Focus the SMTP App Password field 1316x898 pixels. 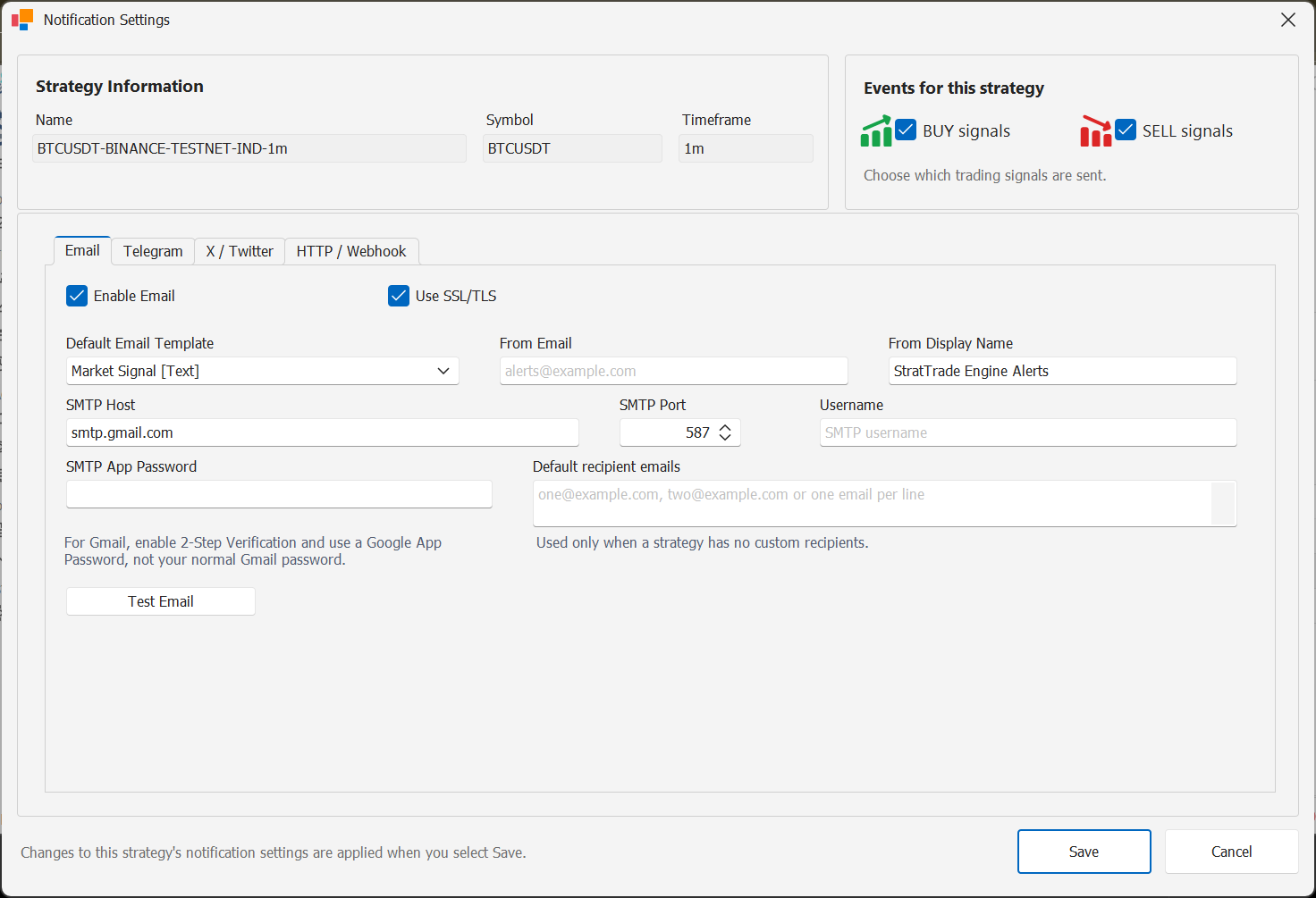(279, 494)
